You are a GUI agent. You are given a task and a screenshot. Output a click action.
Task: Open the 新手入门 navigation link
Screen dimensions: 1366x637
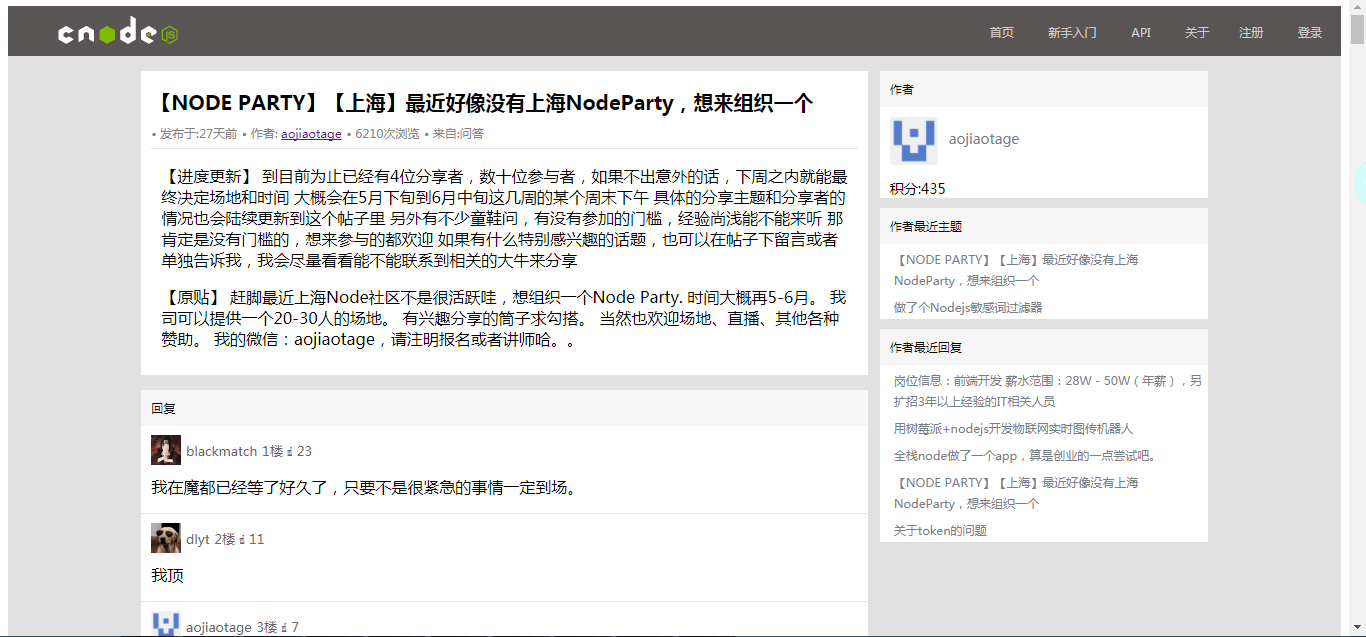pyautogui.click(x=1072, y=32)
